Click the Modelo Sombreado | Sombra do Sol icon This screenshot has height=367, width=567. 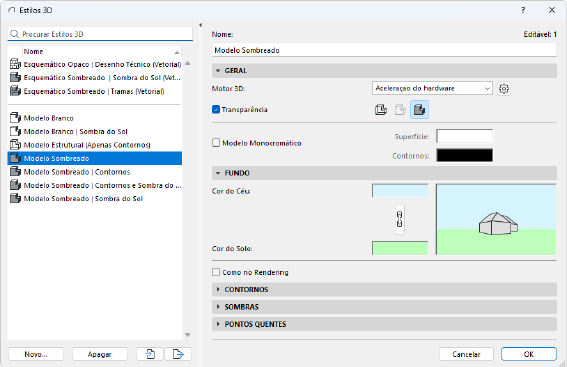click(15, 198)
